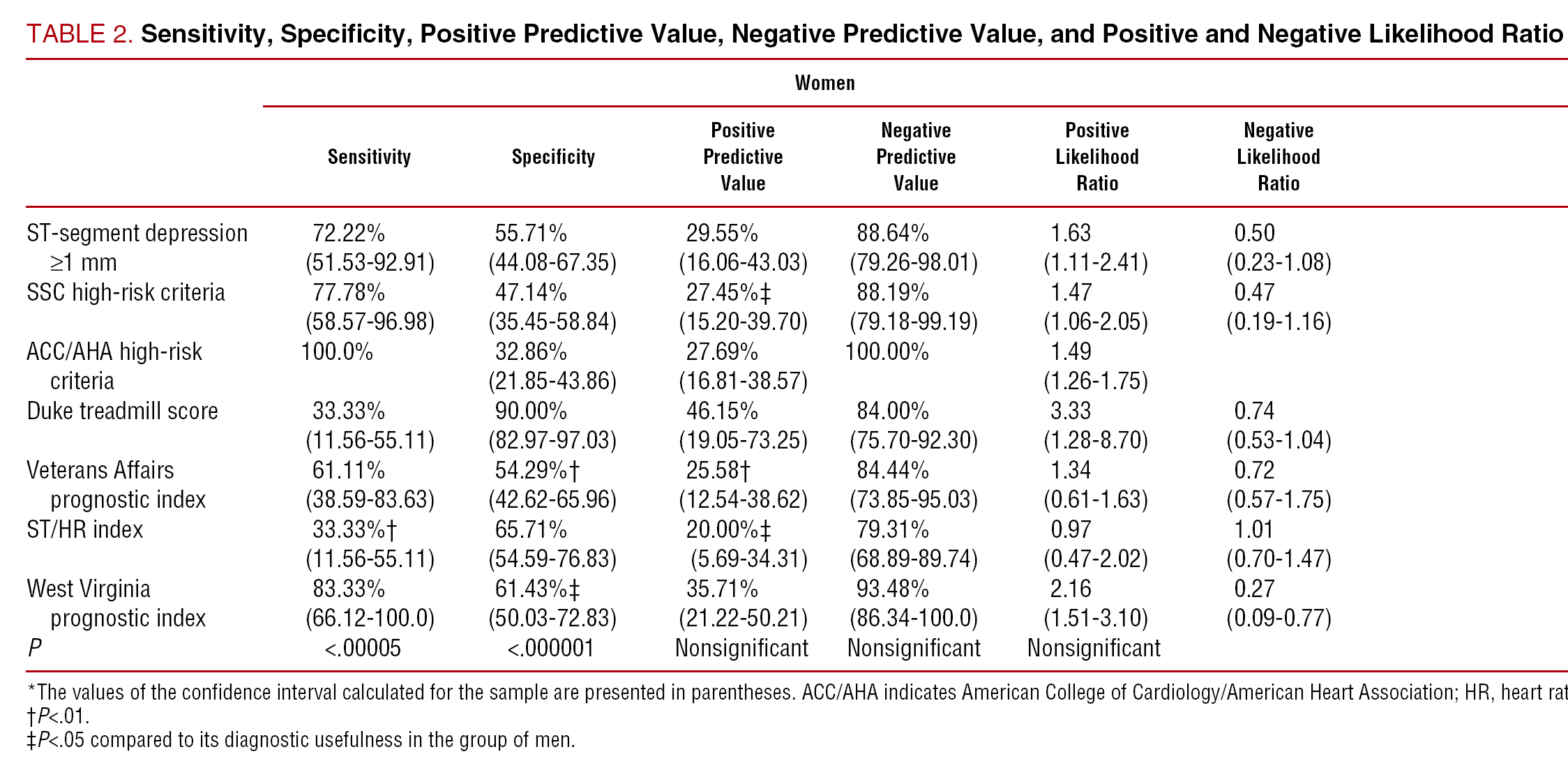Image resolution: width=1568 pixels, height=784 pixels.
Task: Click the italic P row label
Action: pyautogui.click(x=34, y=648)
